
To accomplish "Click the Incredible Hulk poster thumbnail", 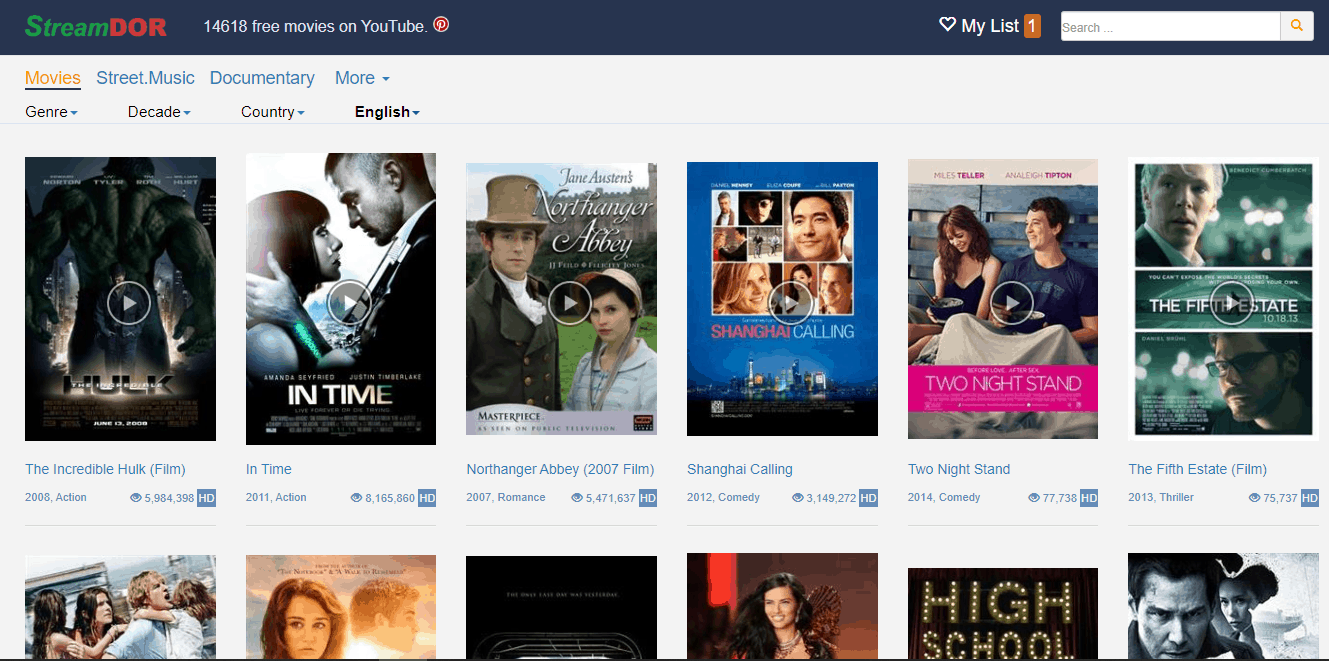I will pos(120,299).
